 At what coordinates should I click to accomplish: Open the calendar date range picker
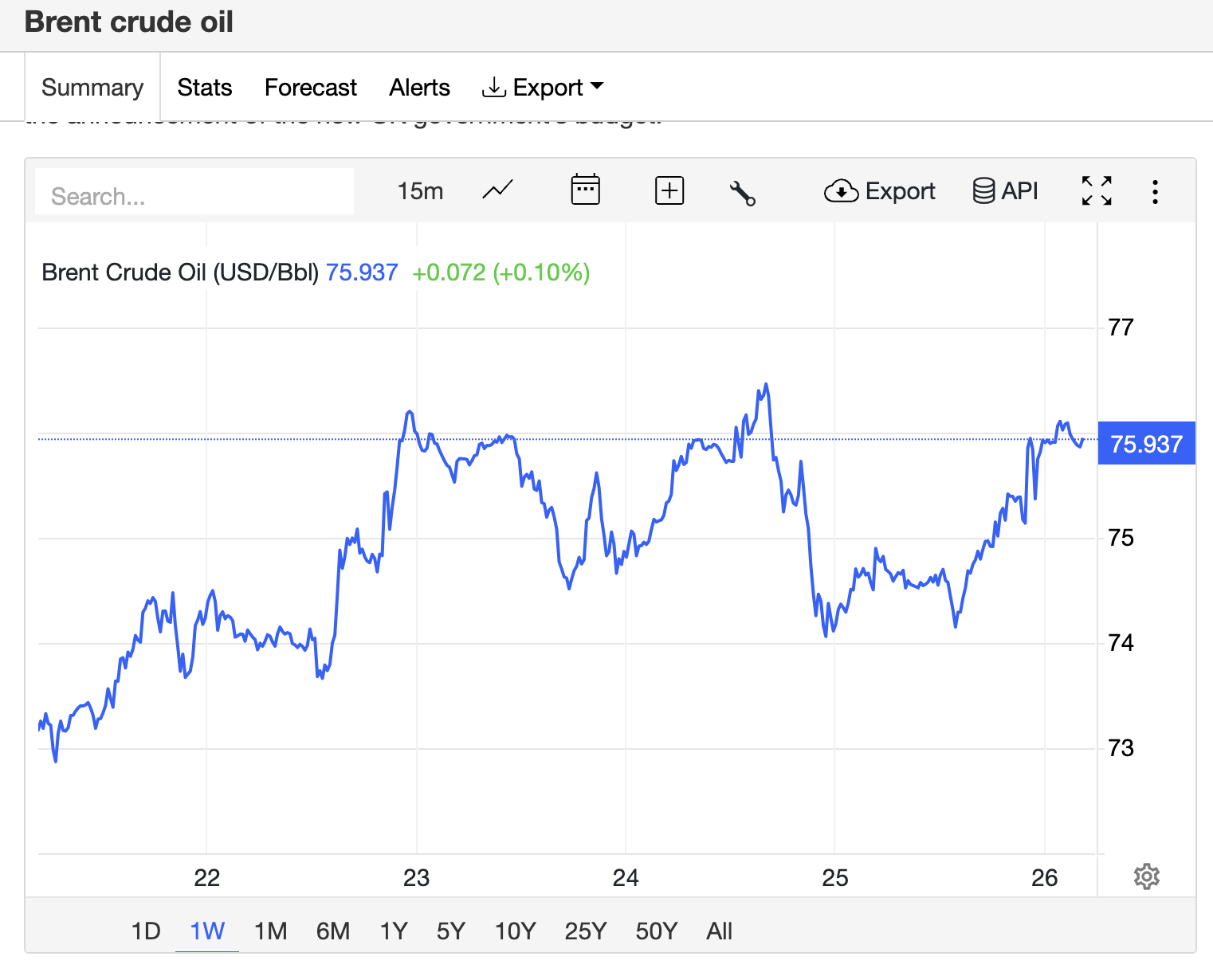[585, 190]
